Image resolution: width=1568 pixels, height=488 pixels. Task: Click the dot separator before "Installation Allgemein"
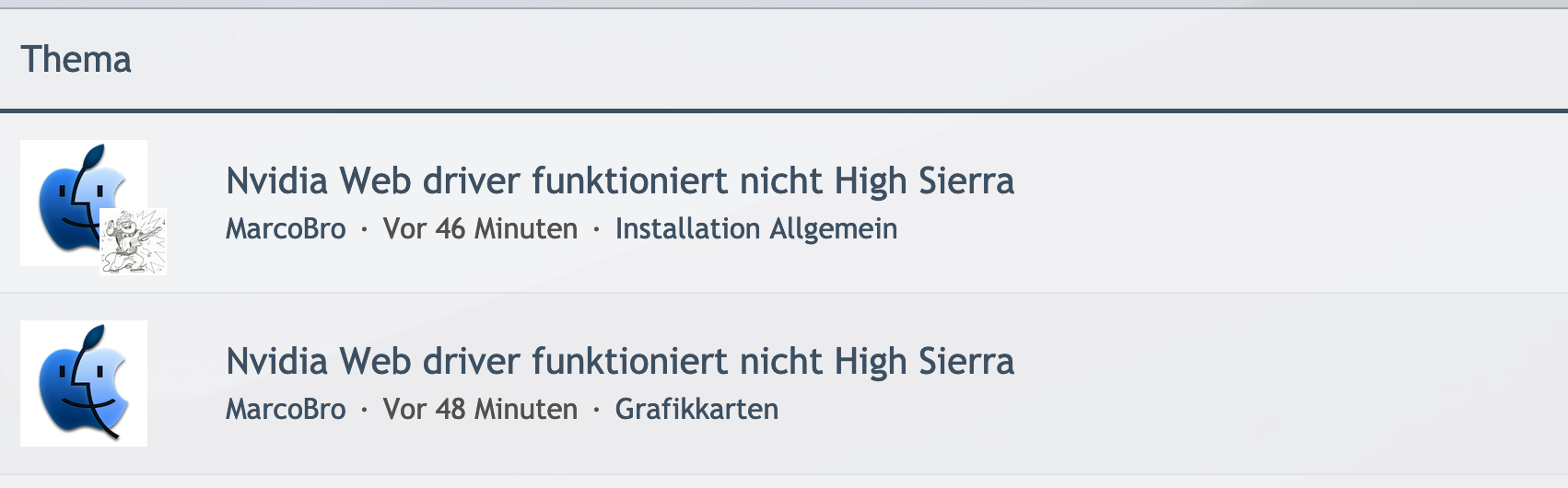596,230
